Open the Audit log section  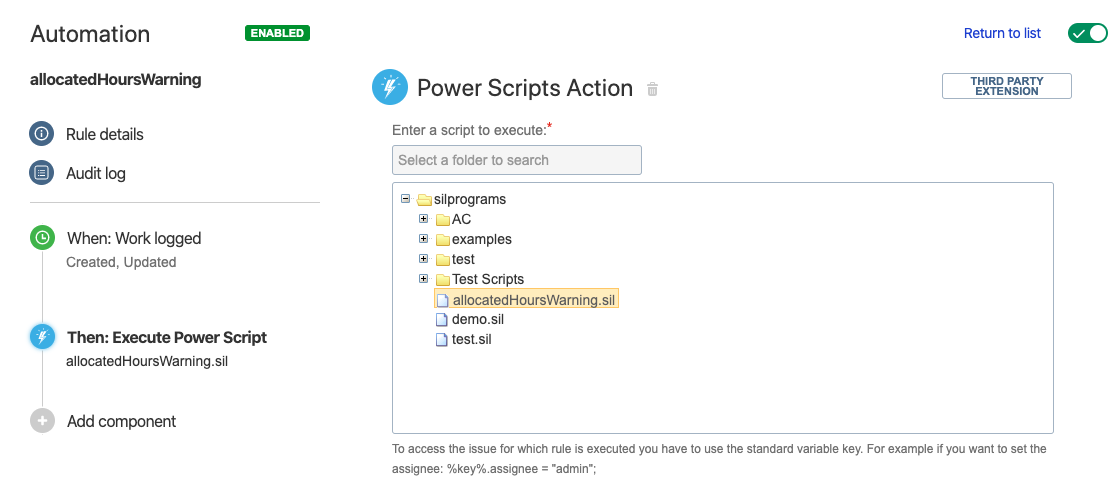(x=96, y=173)
